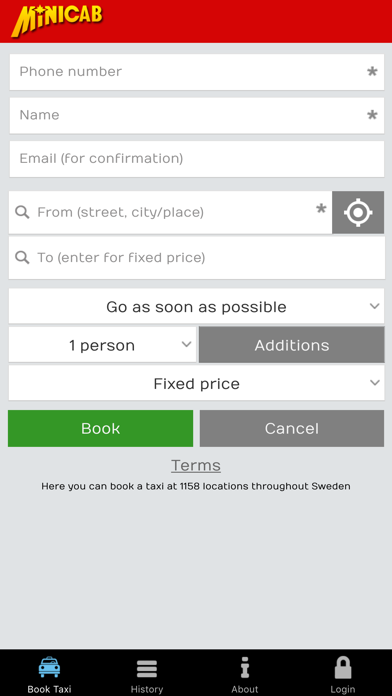Click the search magnifier in From field
This screenshot has height=696, width=392.
(22, 212)
